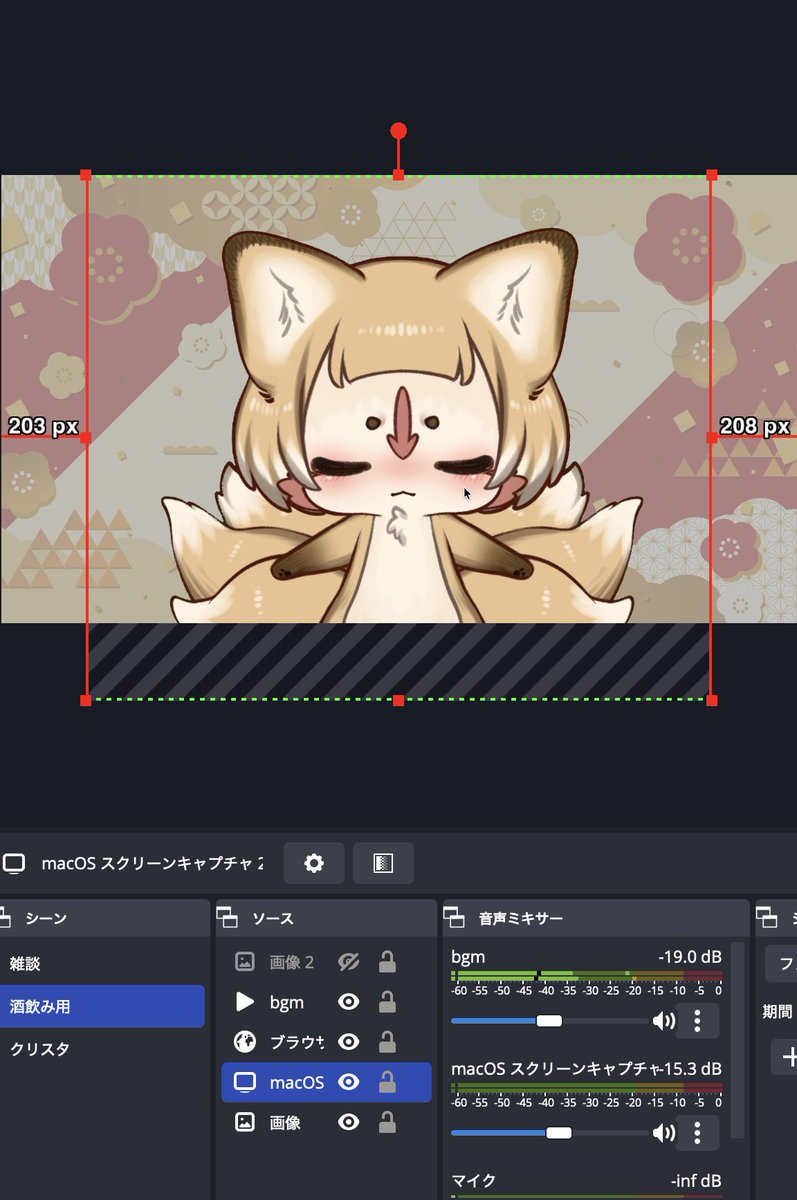The height and width of the screenshot is (1200, 797).
Task: Click the 音声ミキサー dock panel icon
Action: point(454,918)
